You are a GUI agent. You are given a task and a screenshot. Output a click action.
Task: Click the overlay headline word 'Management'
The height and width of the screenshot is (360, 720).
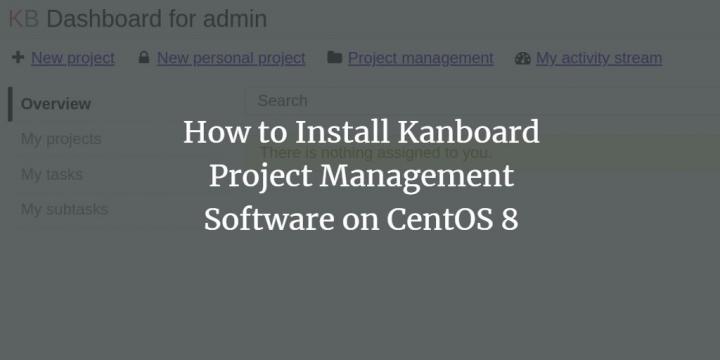[x=416, y=176]
